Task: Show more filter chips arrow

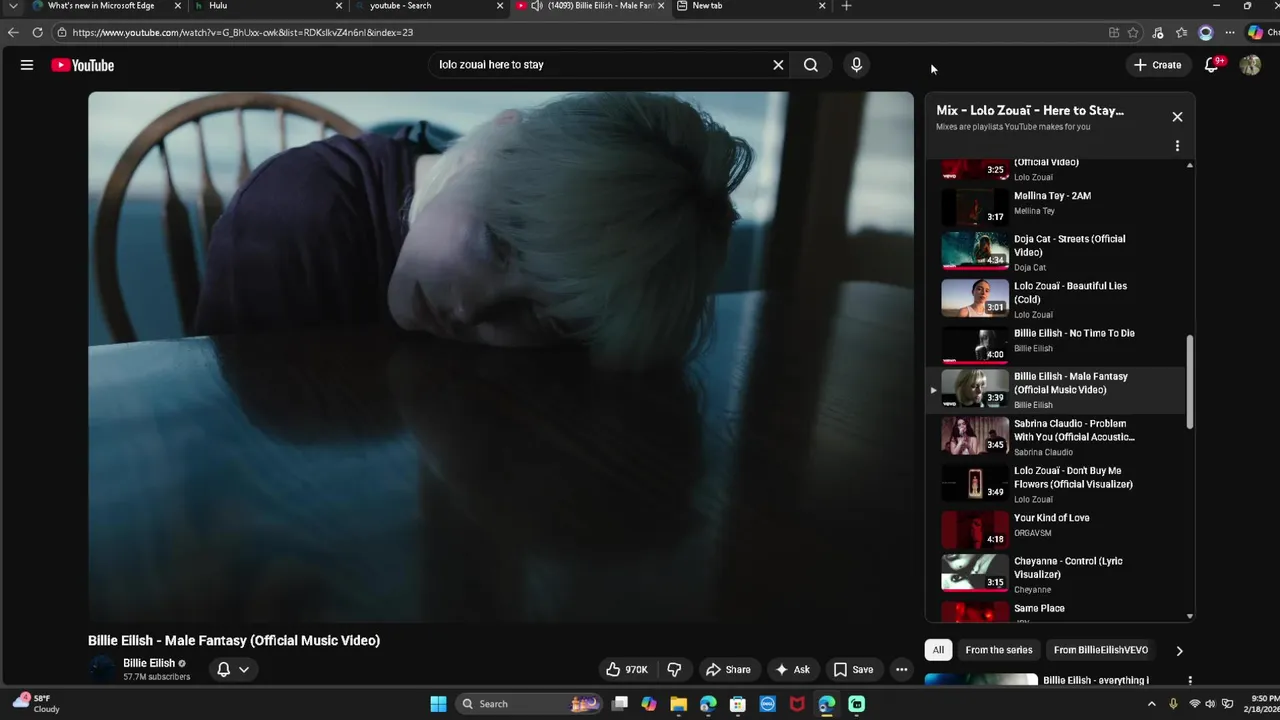Action: pyautogui.click(x=1179, y=651)
